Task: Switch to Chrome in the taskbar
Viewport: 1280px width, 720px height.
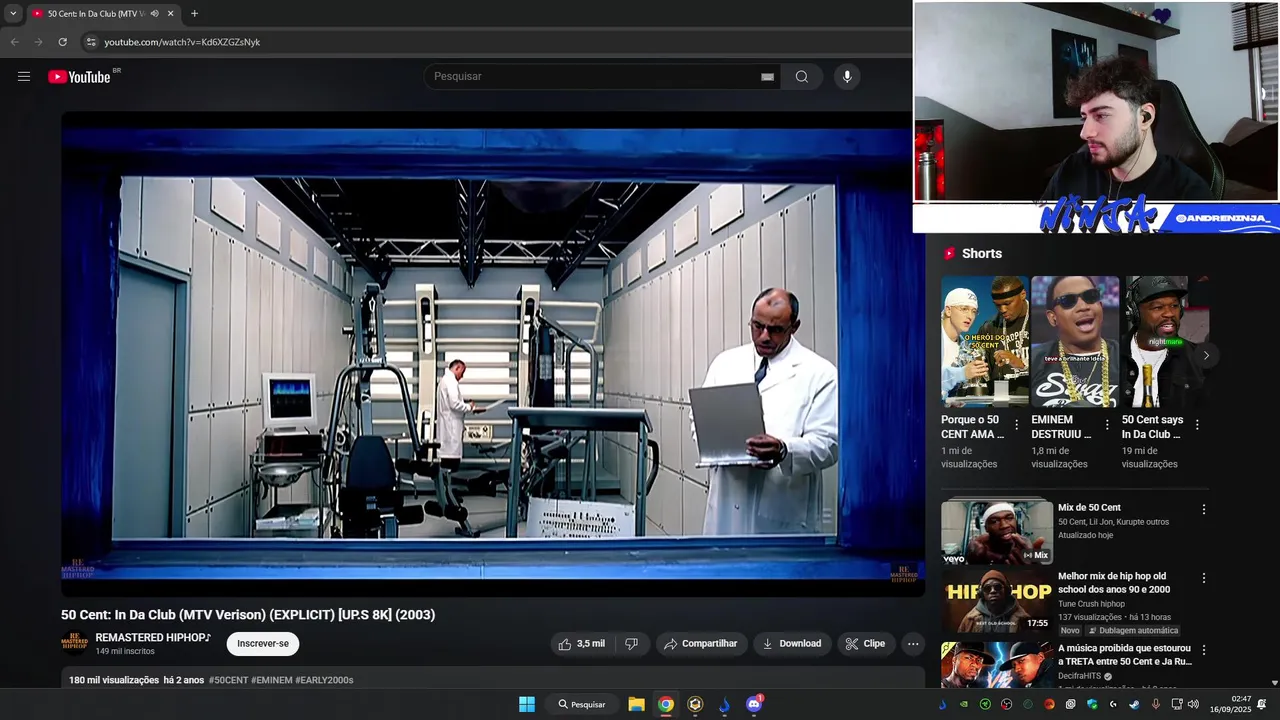Action: pos(666,704)
